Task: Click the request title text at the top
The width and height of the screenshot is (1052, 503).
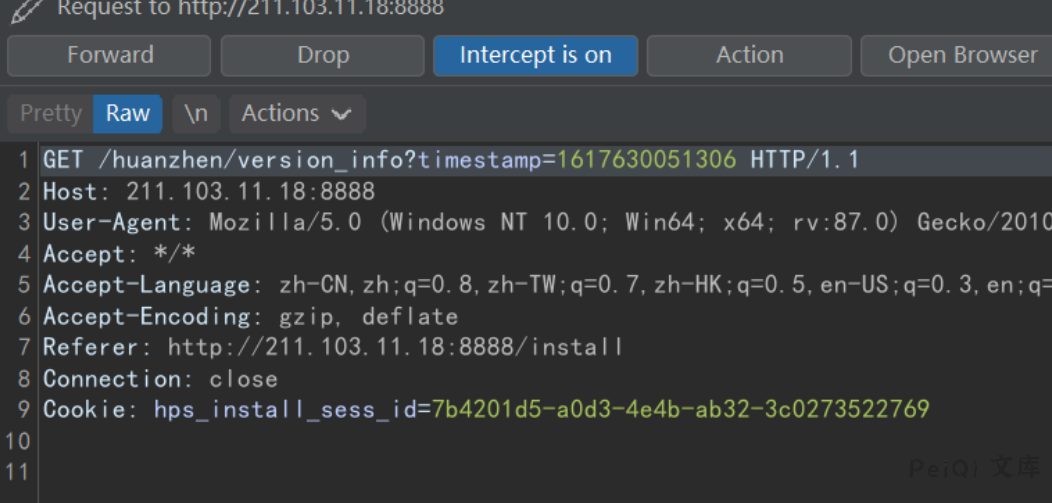Action: click(x=250, y=9)
